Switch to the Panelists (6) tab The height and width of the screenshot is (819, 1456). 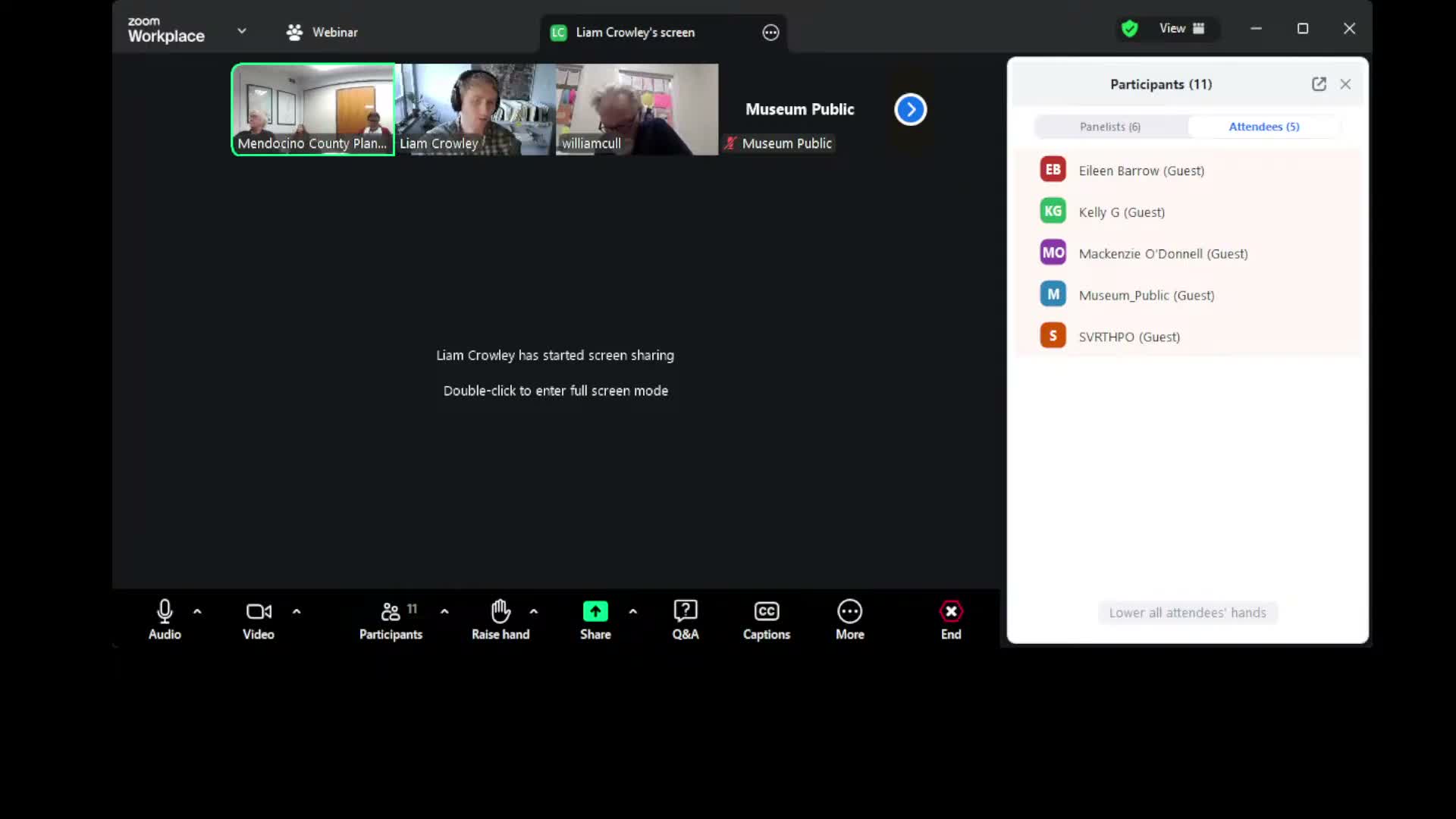(x=1109, y=127)
